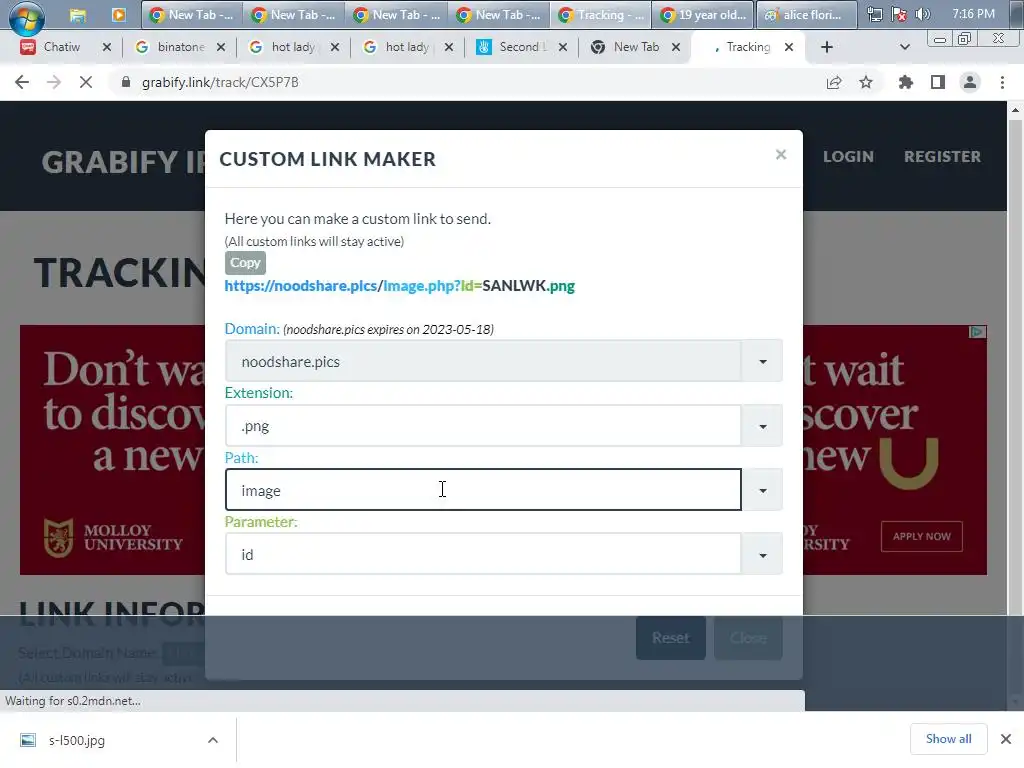Open a new browser tab

point(827,47)
